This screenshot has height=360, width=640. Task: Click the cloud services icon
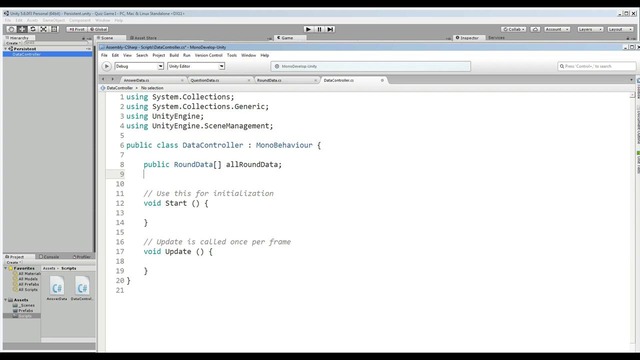(x=535, y=29)
